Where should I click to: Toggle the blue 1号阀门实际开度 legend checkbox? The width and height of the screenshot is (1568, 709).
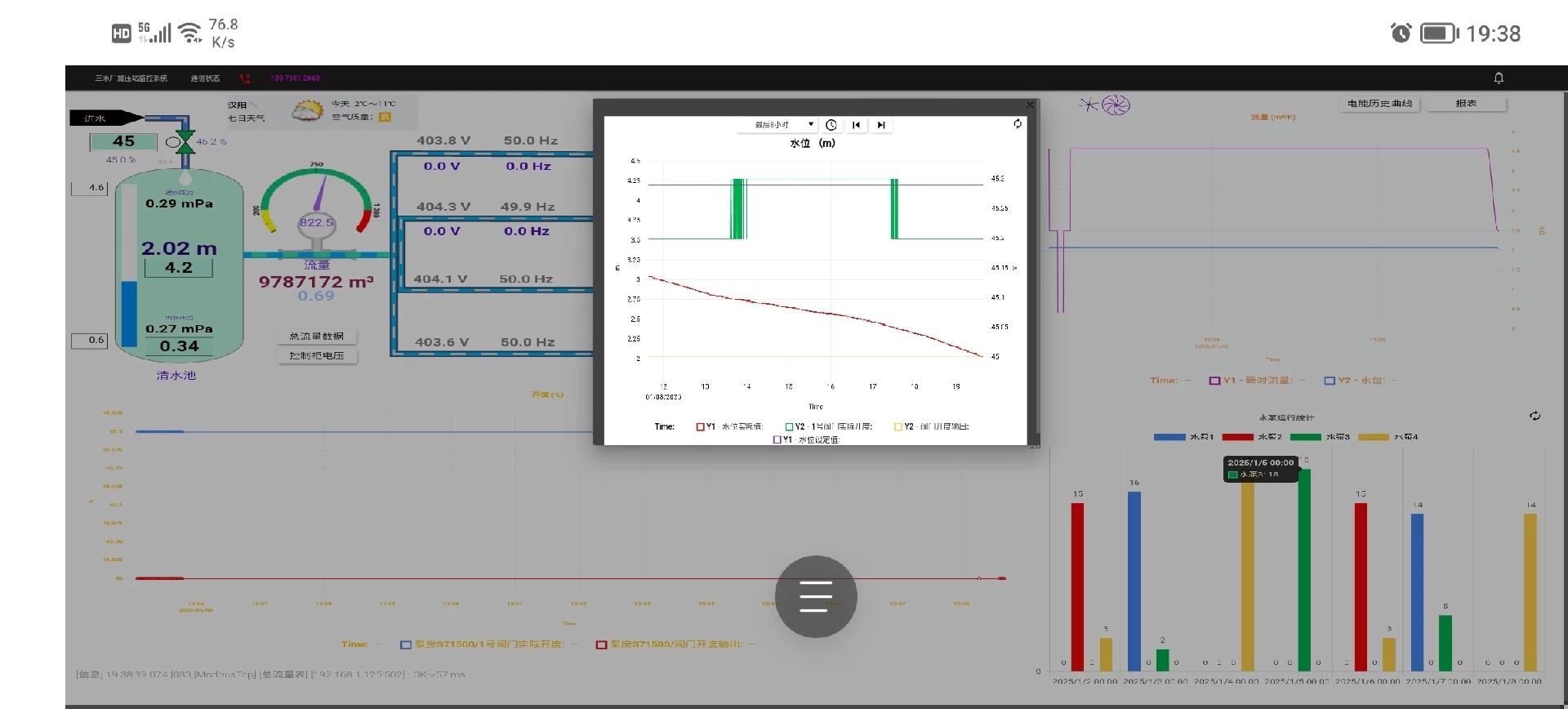(x=405, y=644)
